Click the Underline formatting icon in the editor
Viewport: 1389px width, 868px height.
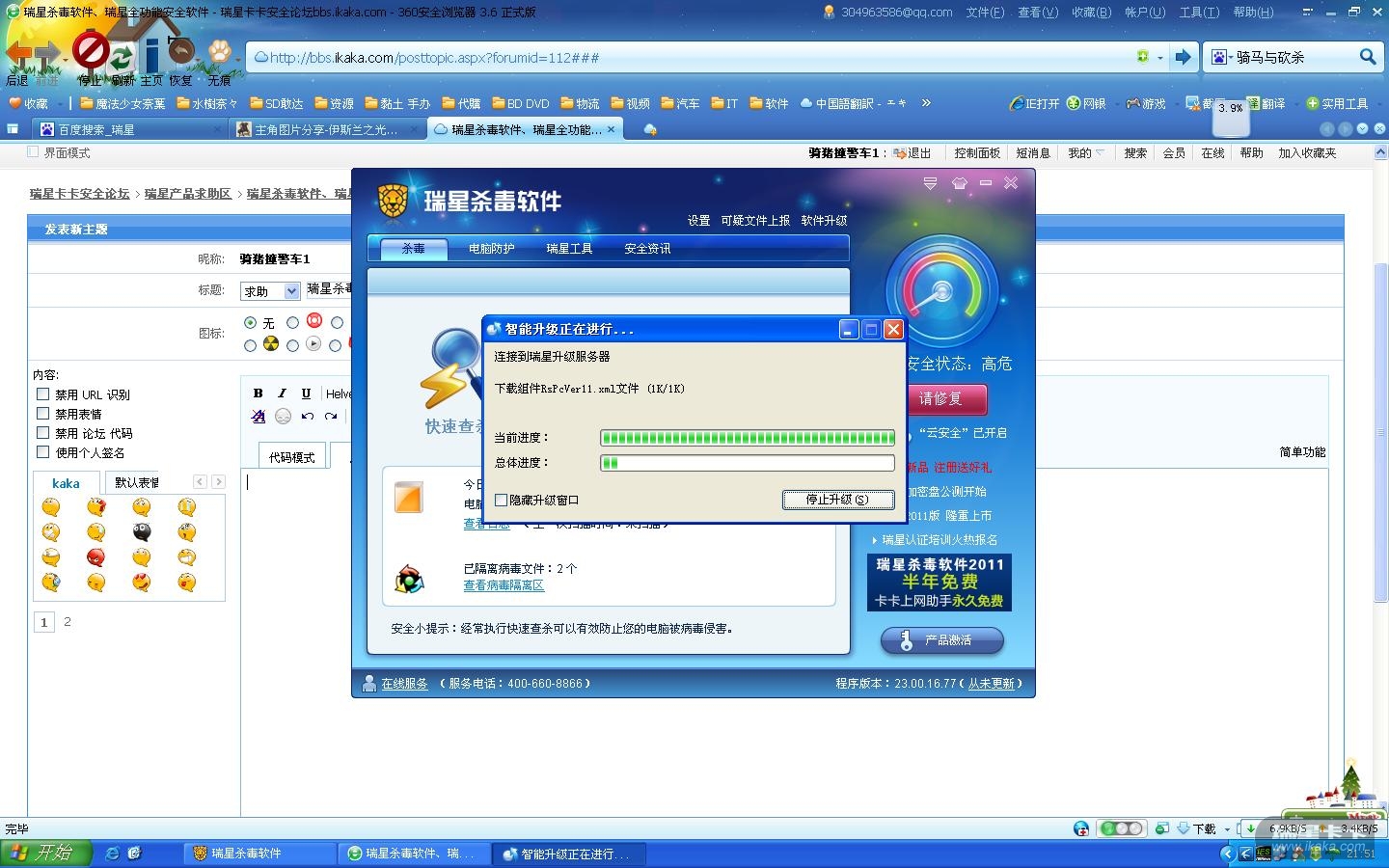pos(306,393)
